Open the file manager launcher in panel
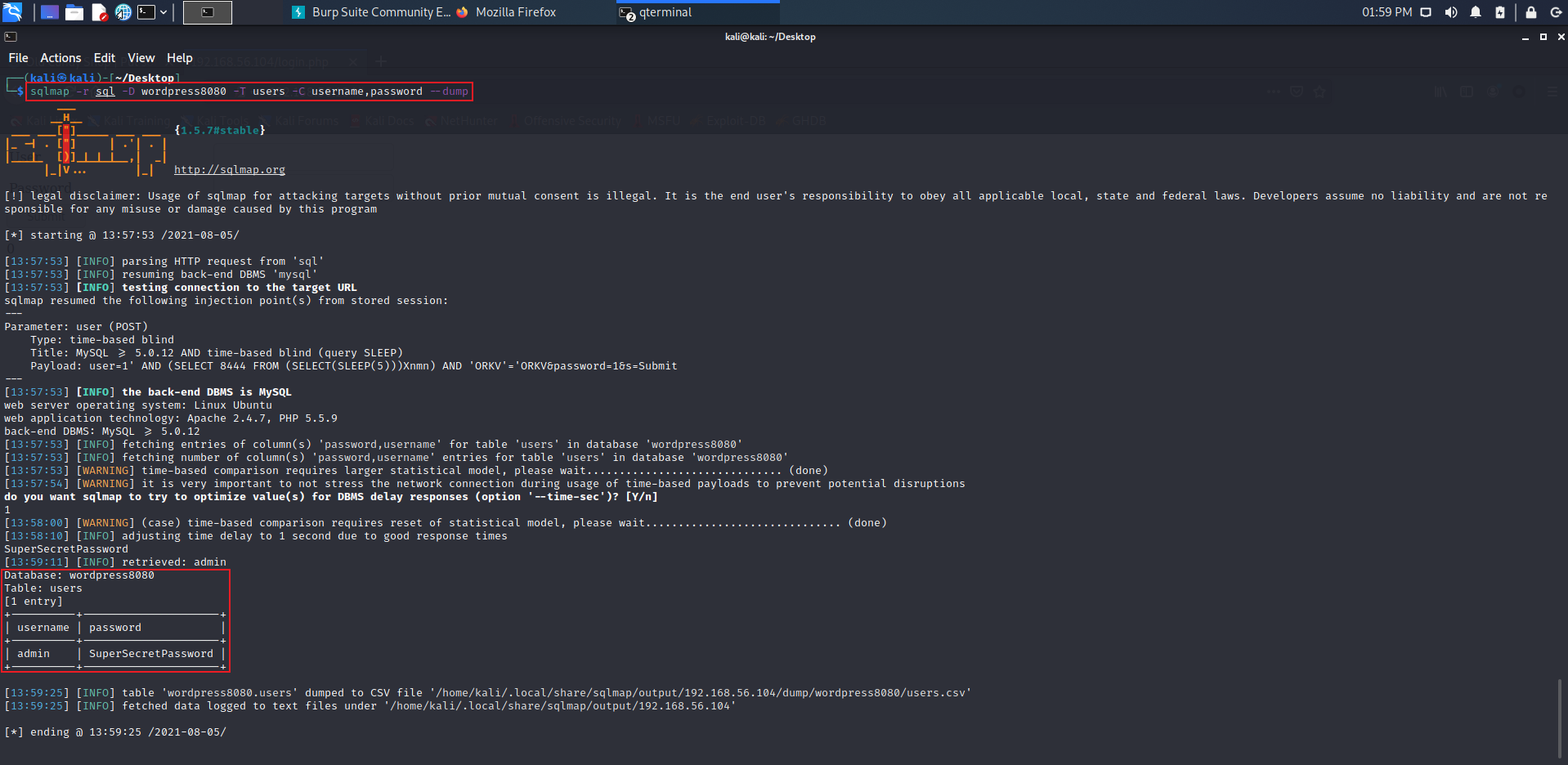Image resolution: width=1568 pixels, height=765 pixels. click(x=74, y=12)
